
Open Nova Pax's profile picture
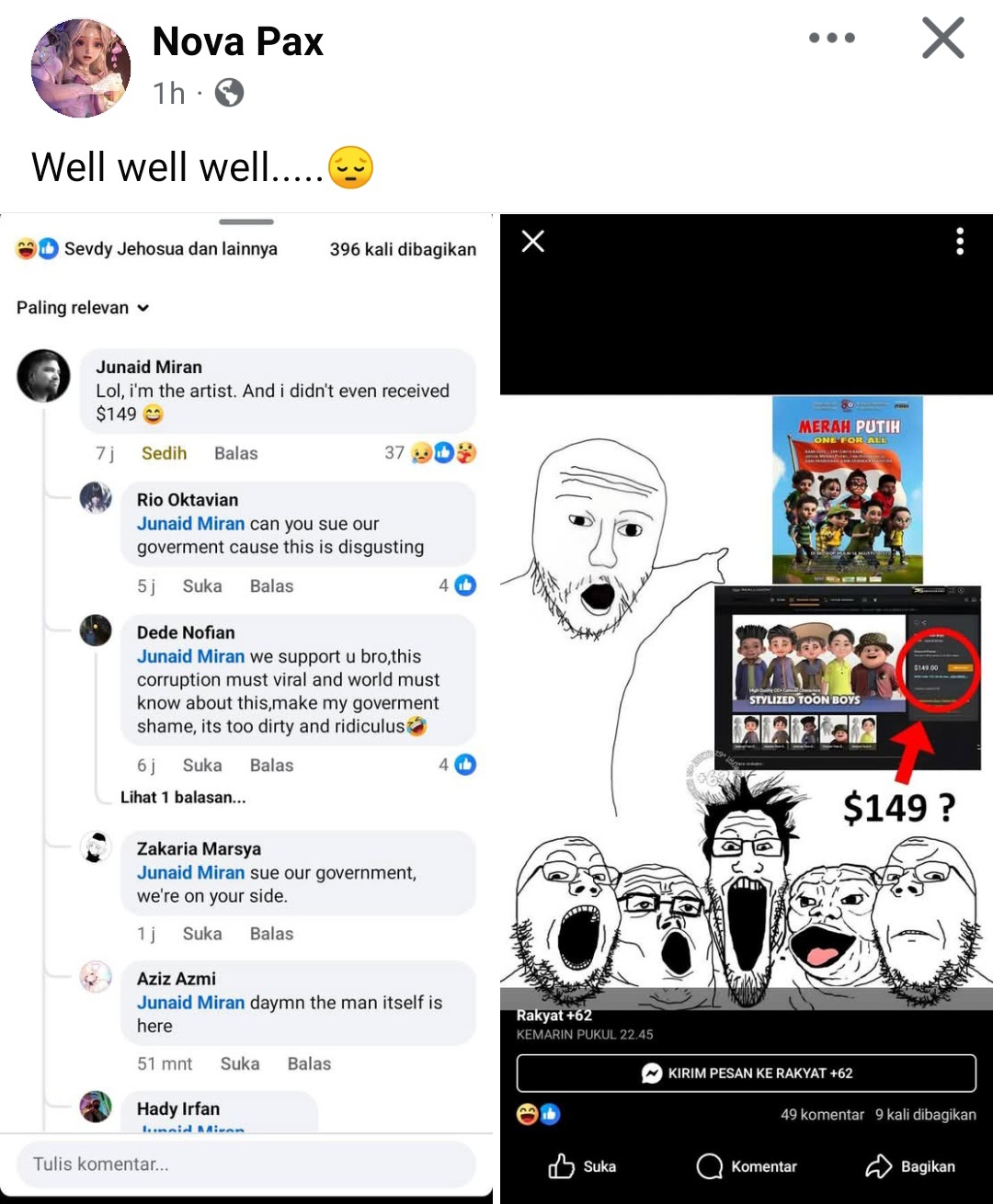81,68
